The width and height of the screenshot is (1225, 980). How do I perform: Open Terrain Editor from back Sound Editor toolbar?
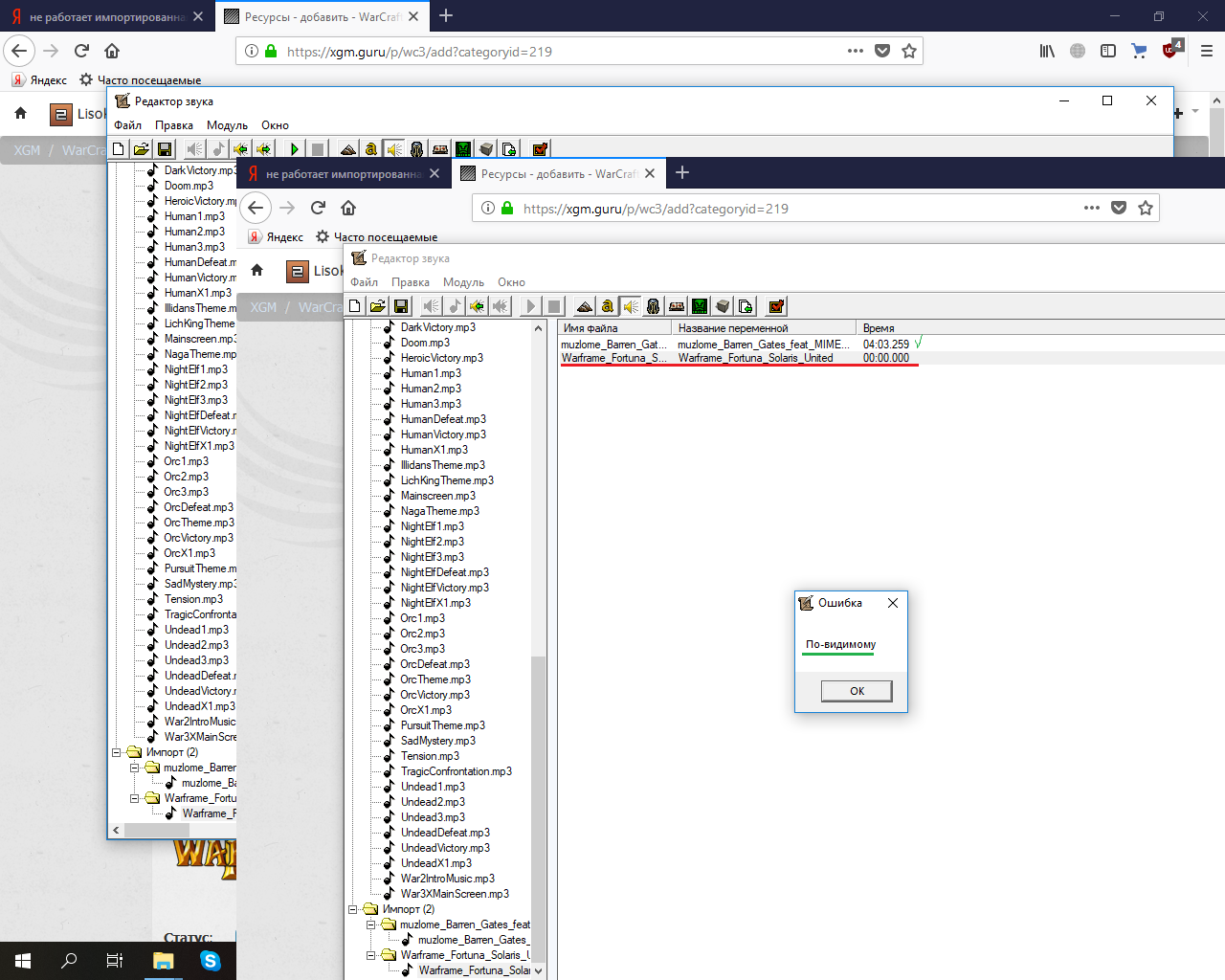[348, 148]
